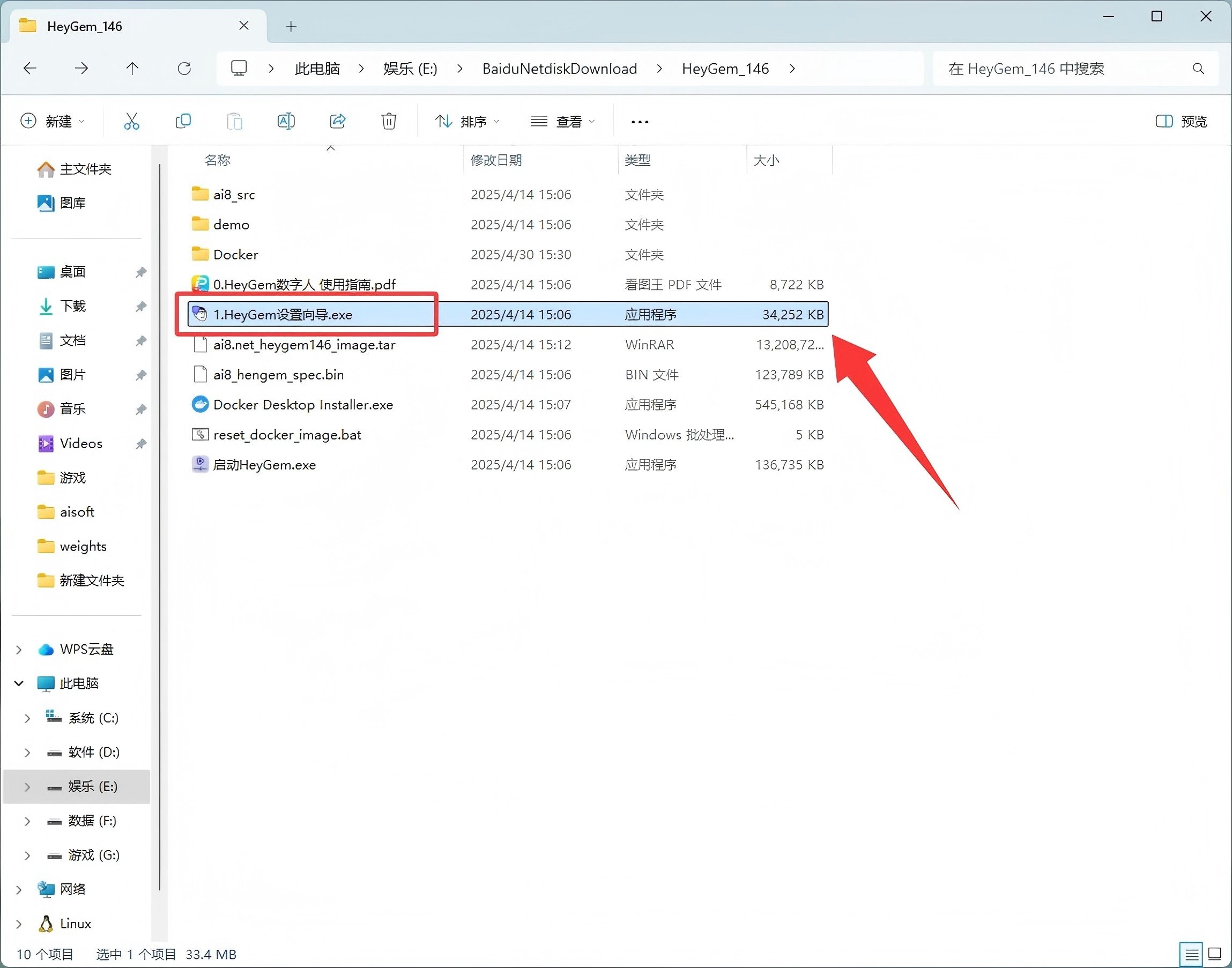Open the Sort dropdown menu

tap(466, 121)
